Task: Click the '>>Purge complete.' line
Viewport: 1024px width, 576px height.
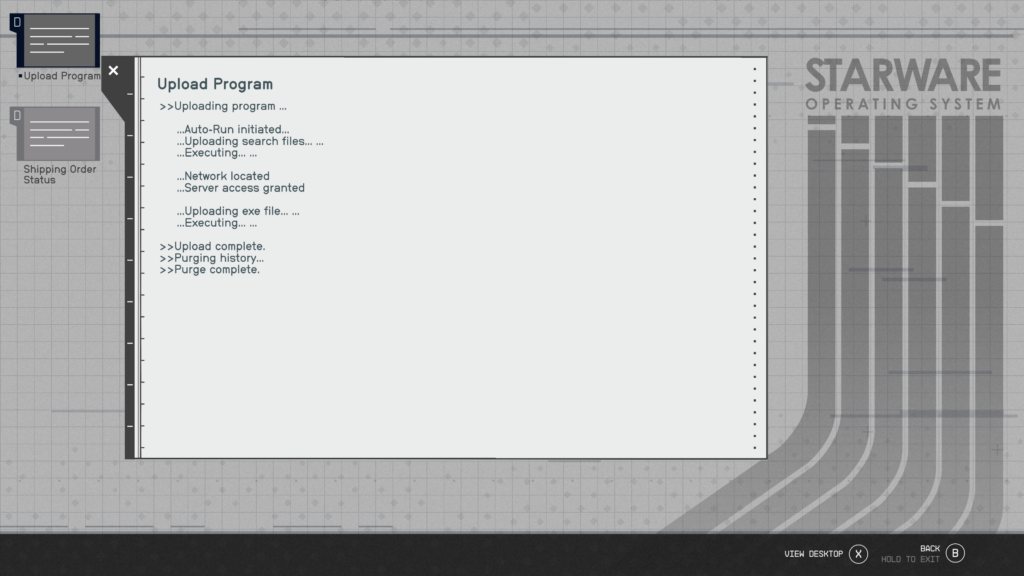Action: pos(210,270)
